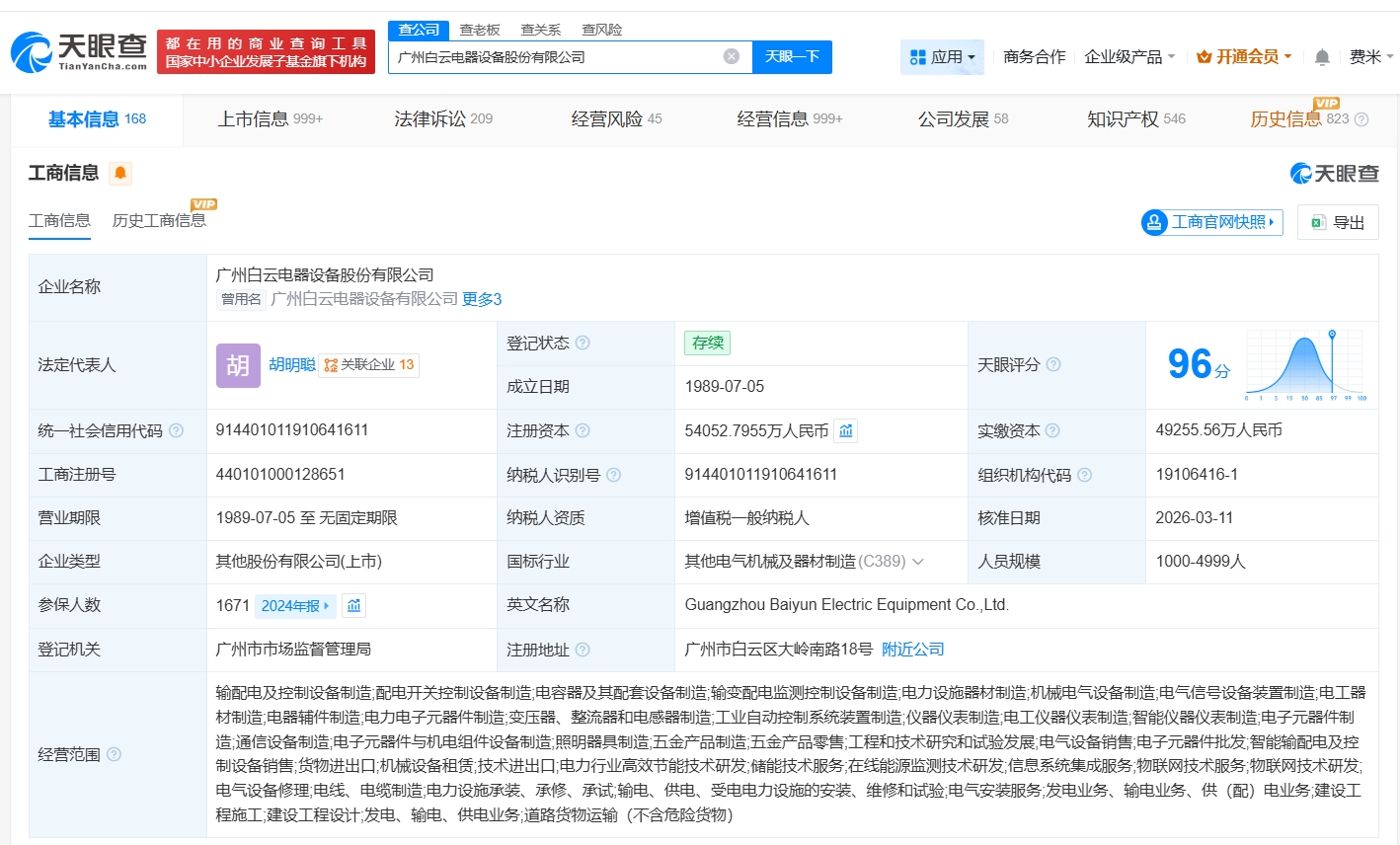This screenshot has height=845, width=1400.
Task: Open notifications bell icon in header
Action: pyautogui.click(x=1322, y=57)
